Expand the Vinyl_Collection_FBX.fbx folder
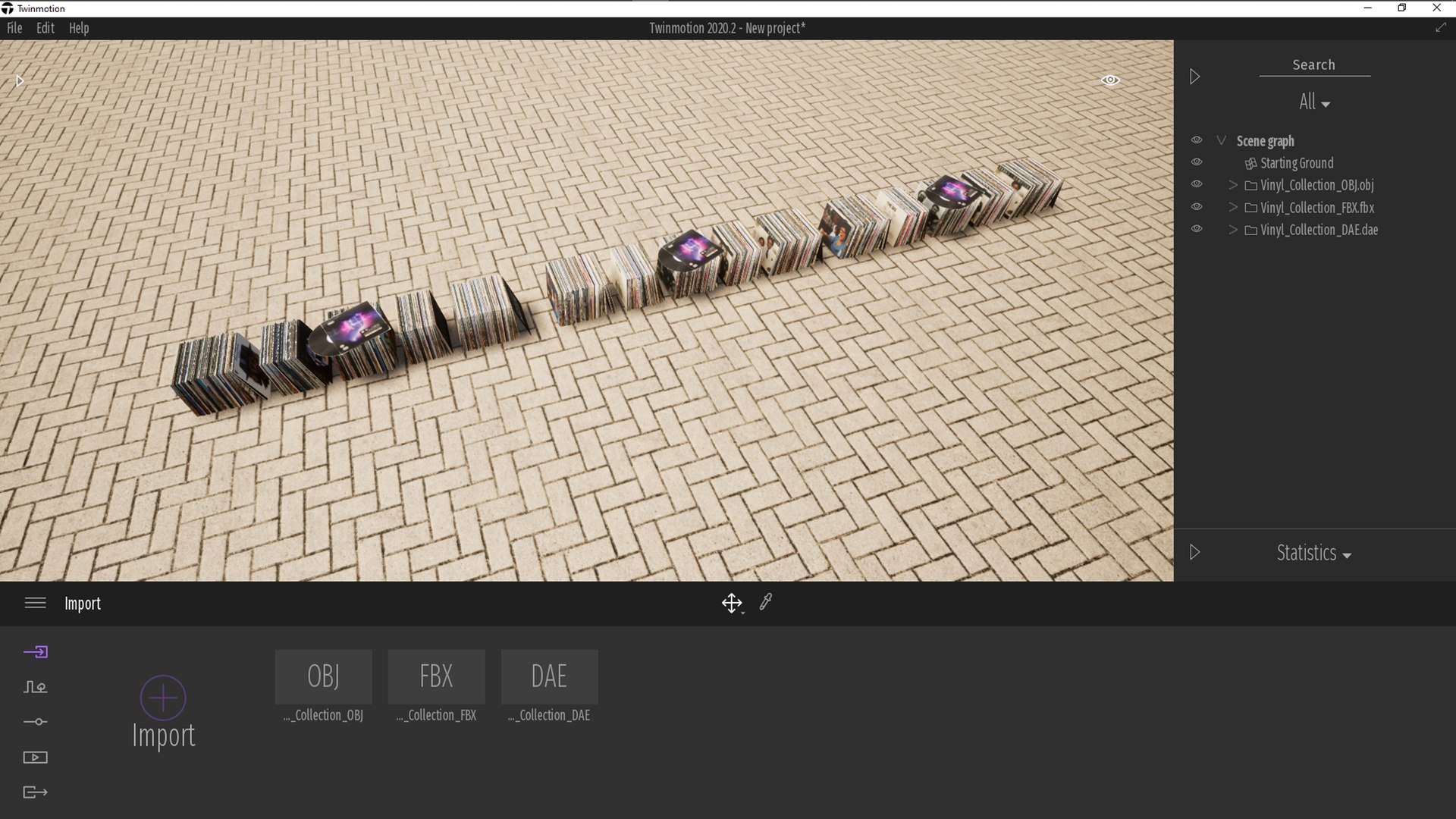 tap(1232, 207)
